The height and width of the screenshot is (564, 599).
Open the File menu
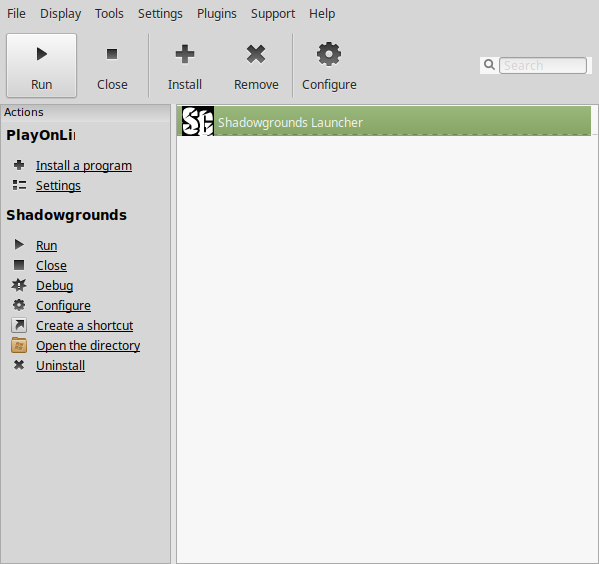(16, 13)
